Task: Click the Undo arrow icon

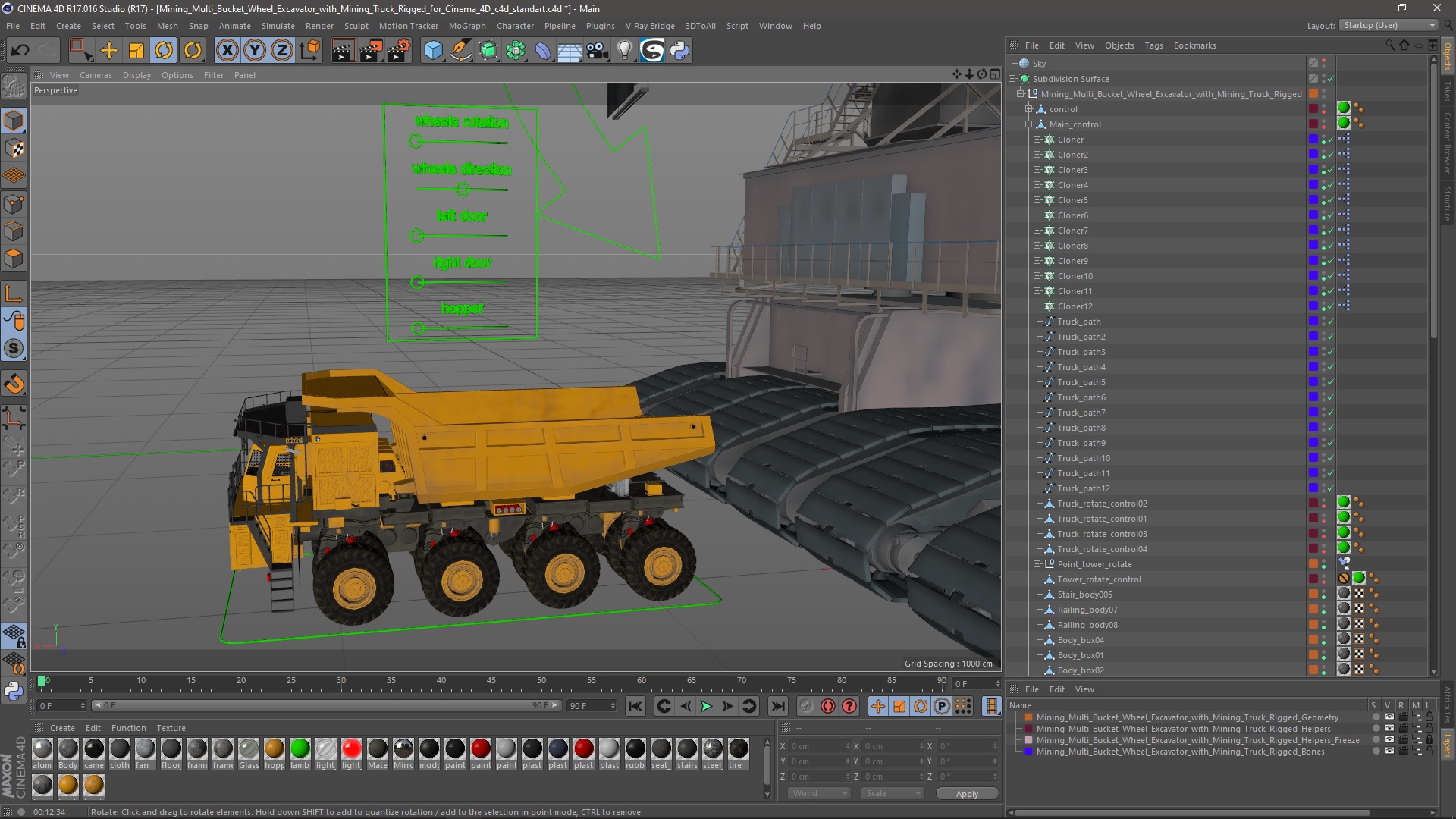Action: click(x=20, y=51)
